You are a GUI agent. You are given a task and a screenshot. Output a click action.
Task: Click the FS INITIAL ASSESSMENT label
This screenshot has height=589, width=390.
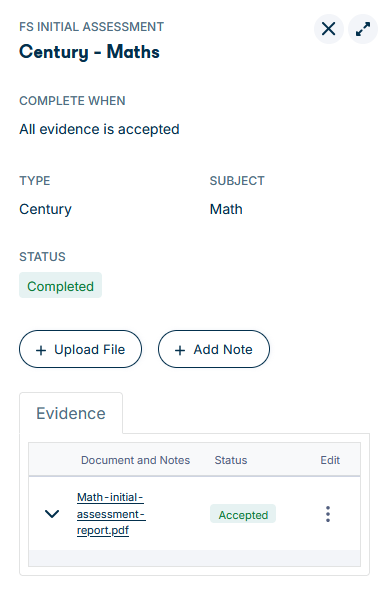(92, 27)
